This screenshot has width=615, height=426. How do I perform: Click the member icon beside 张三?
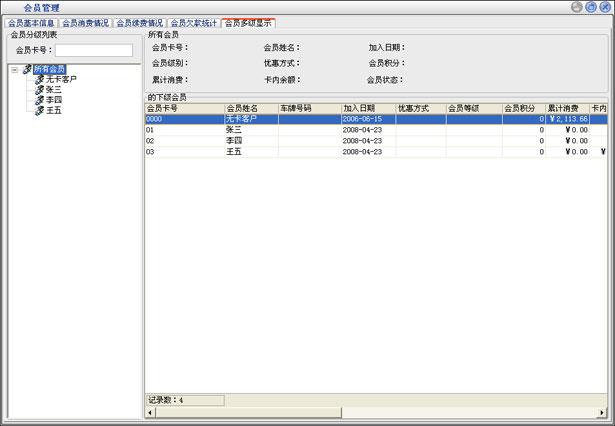(39, 89)
